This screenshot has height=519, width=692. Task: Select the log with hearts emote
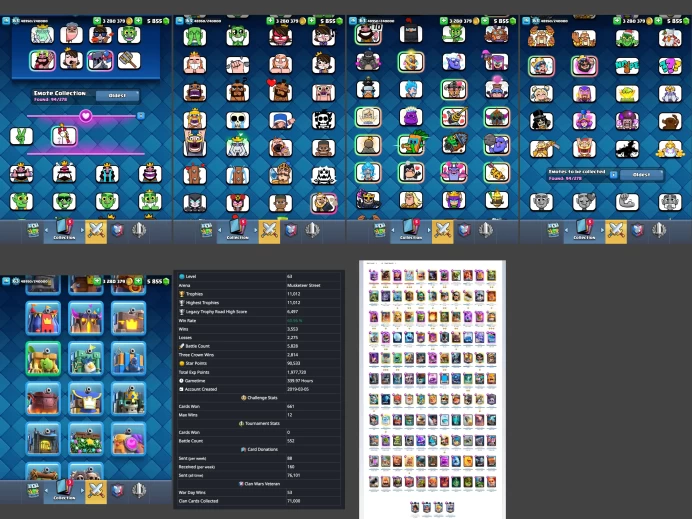click(x=195, y=175)
